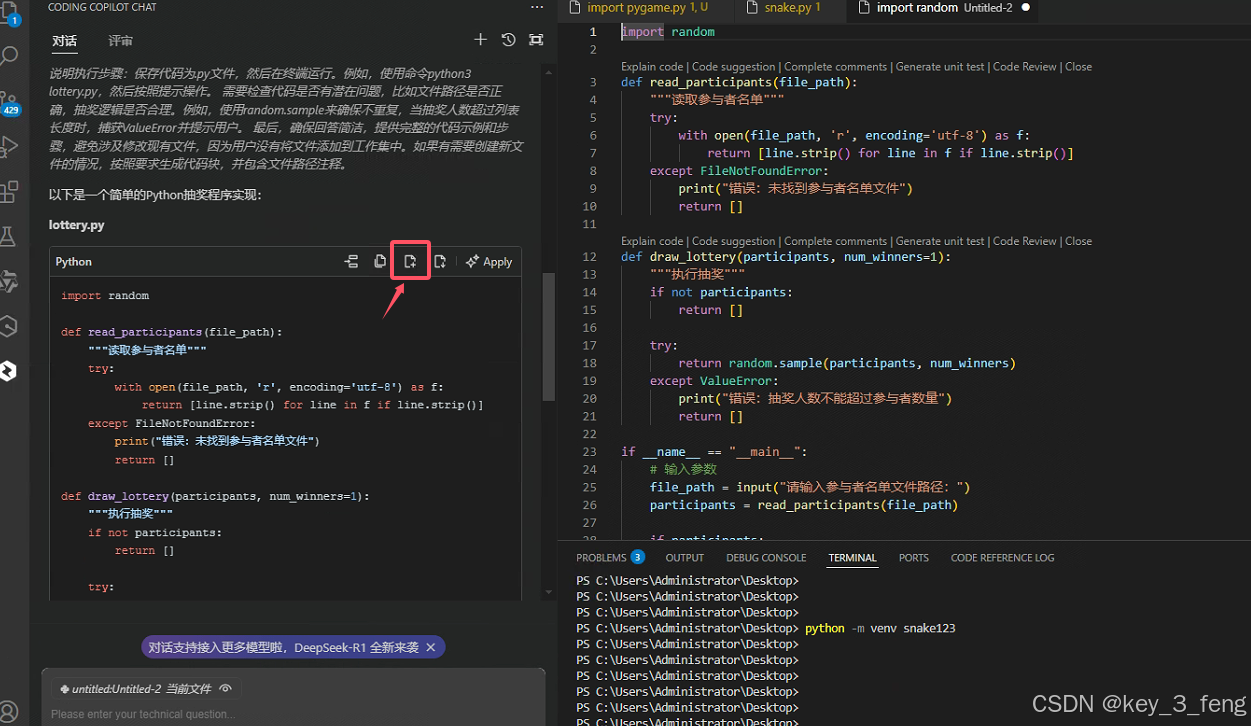Viewport: 1251px width, 726px height.
Task: Select the TERMINAL panel tab
Action: [852, 558]
